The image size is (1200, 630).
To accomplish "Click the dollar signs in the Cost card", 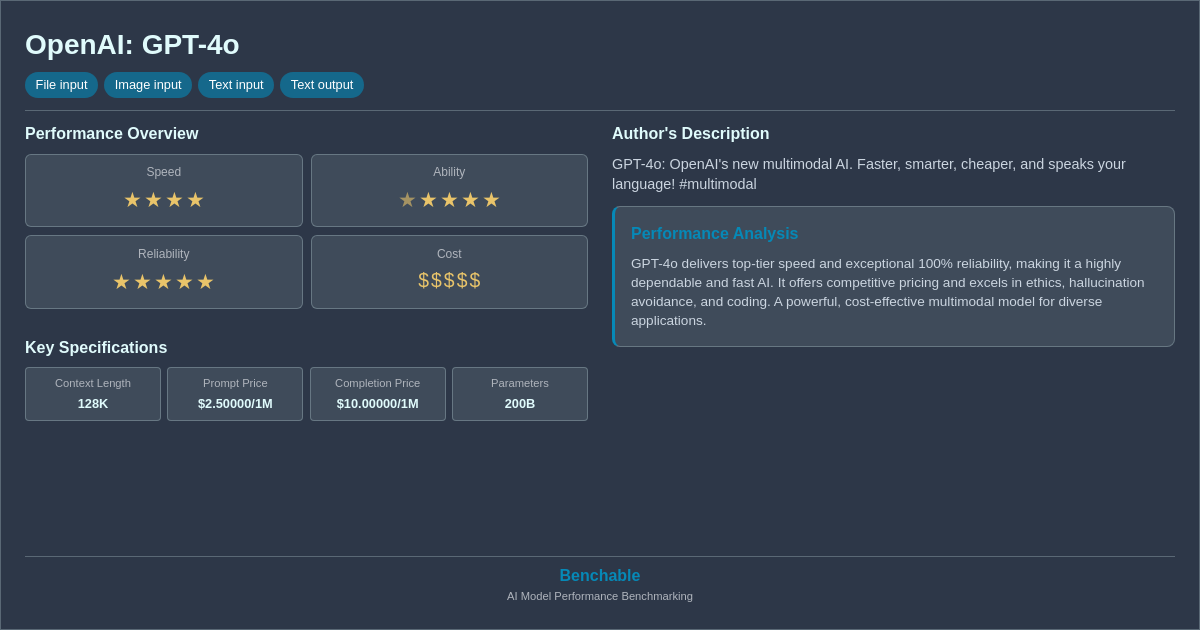I will 449,281.
